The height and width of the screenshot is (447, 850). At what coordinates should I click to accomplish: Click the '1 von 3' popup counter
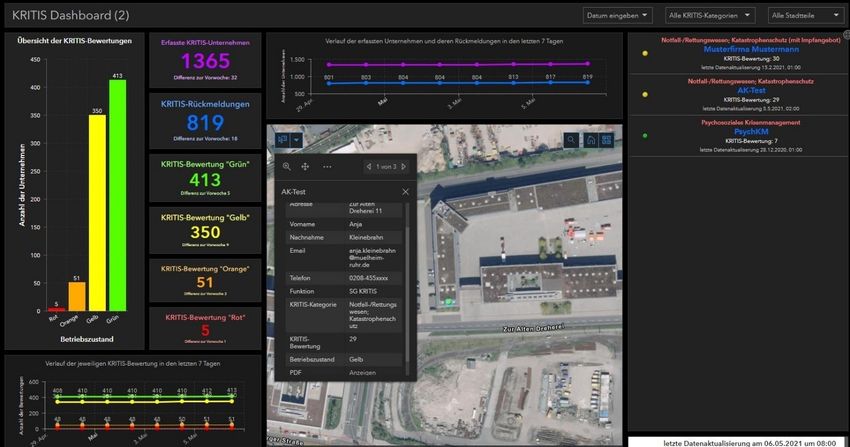tap(387, 167)
